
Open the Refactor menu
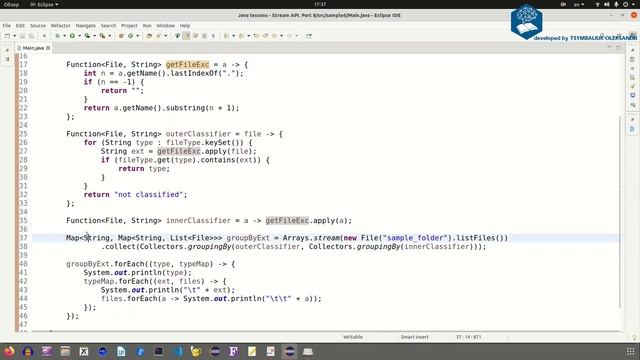[x=61, y=26]
